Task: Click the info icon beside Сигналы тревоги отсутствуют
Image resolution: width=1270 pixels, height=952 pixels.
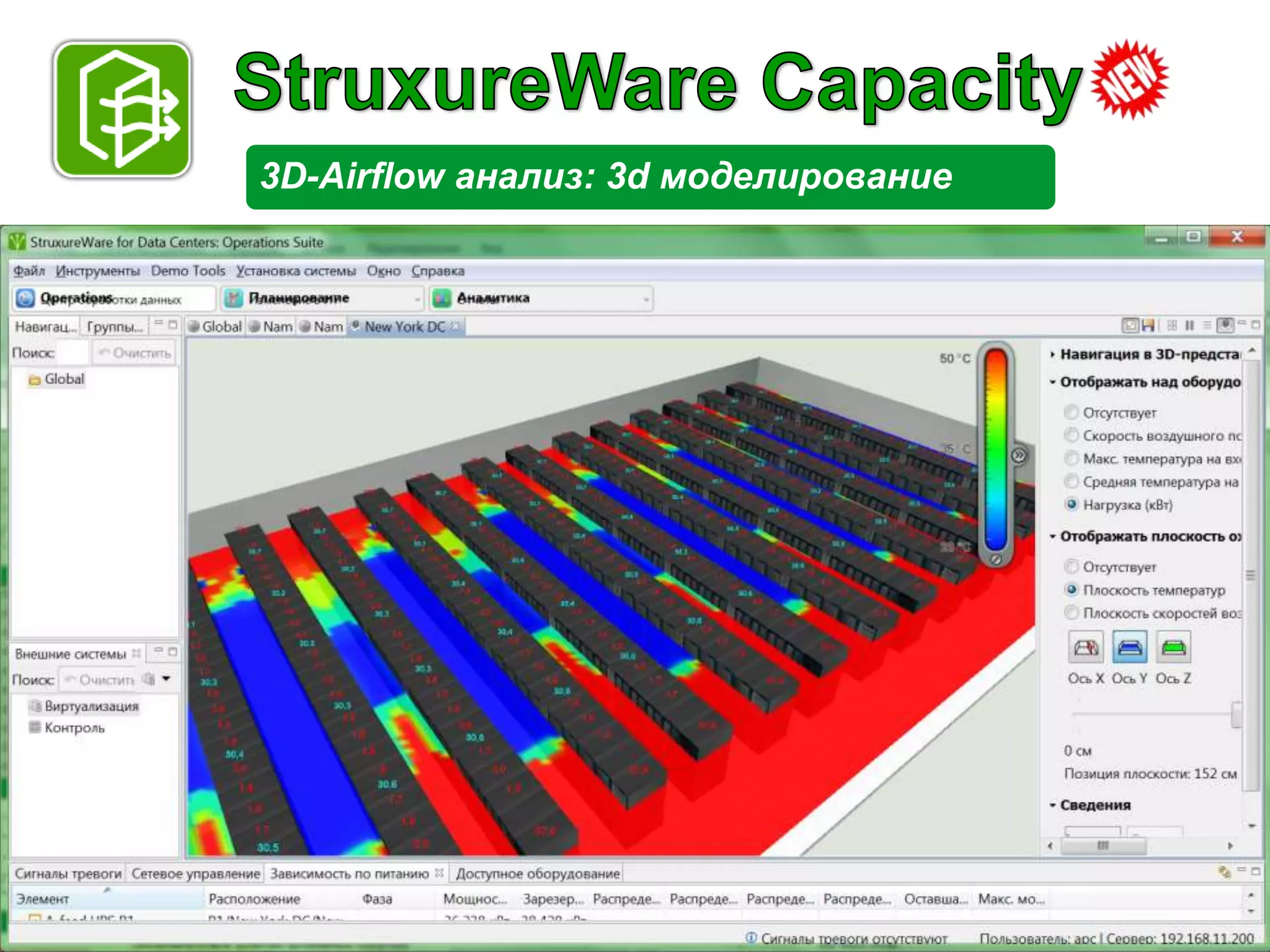Action: point(751,938)
